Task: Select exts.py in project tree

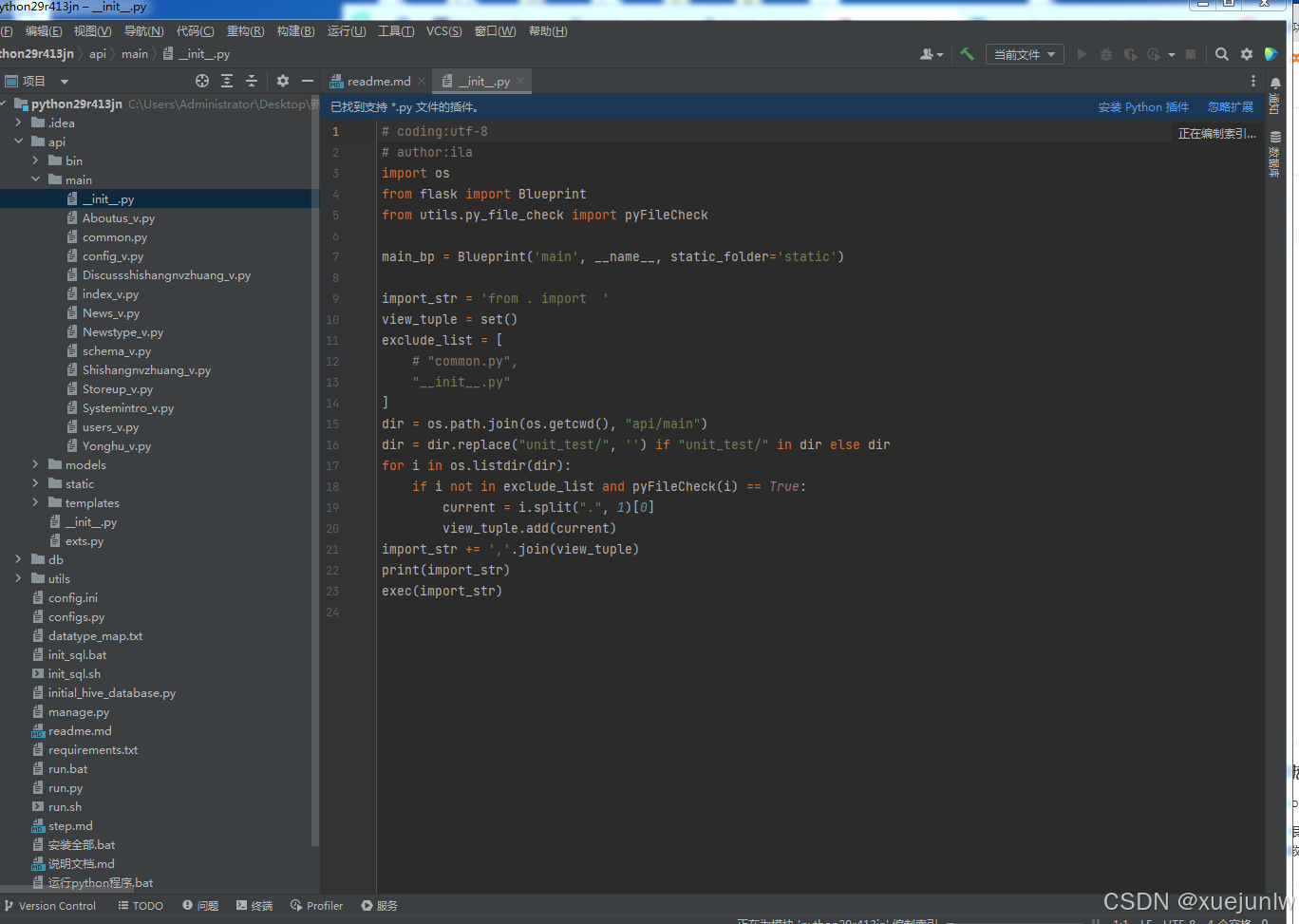Action: pyautogui.click(x=85, y=540)
